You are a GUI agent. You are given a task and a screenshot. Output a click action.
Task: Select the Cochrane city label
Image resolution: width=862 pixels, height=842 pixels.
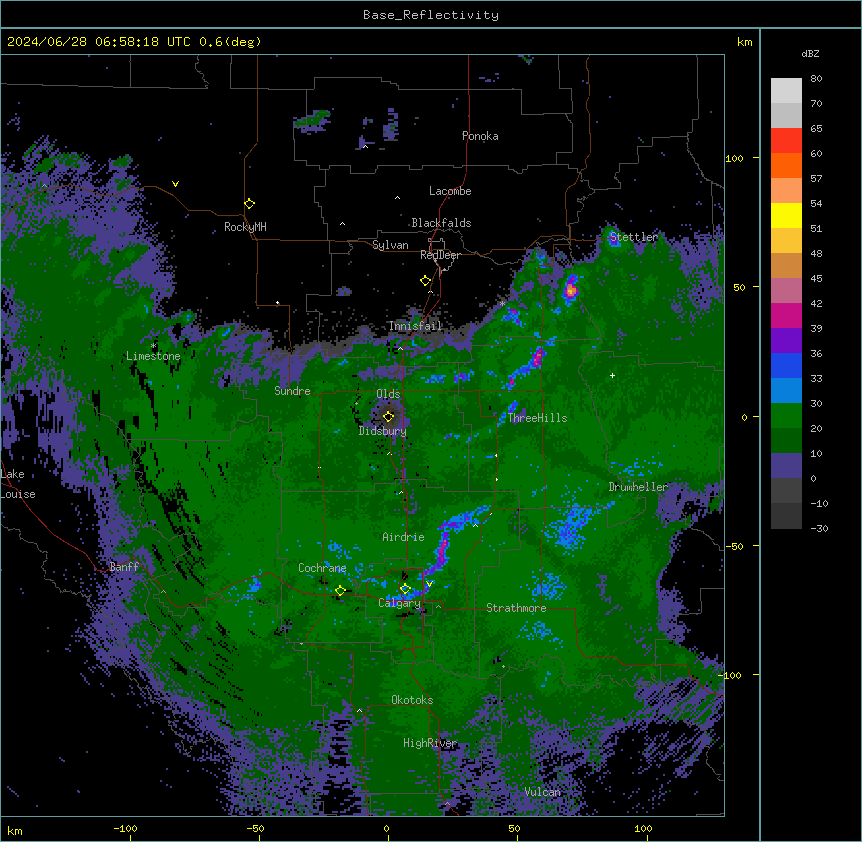click(322, 568)
